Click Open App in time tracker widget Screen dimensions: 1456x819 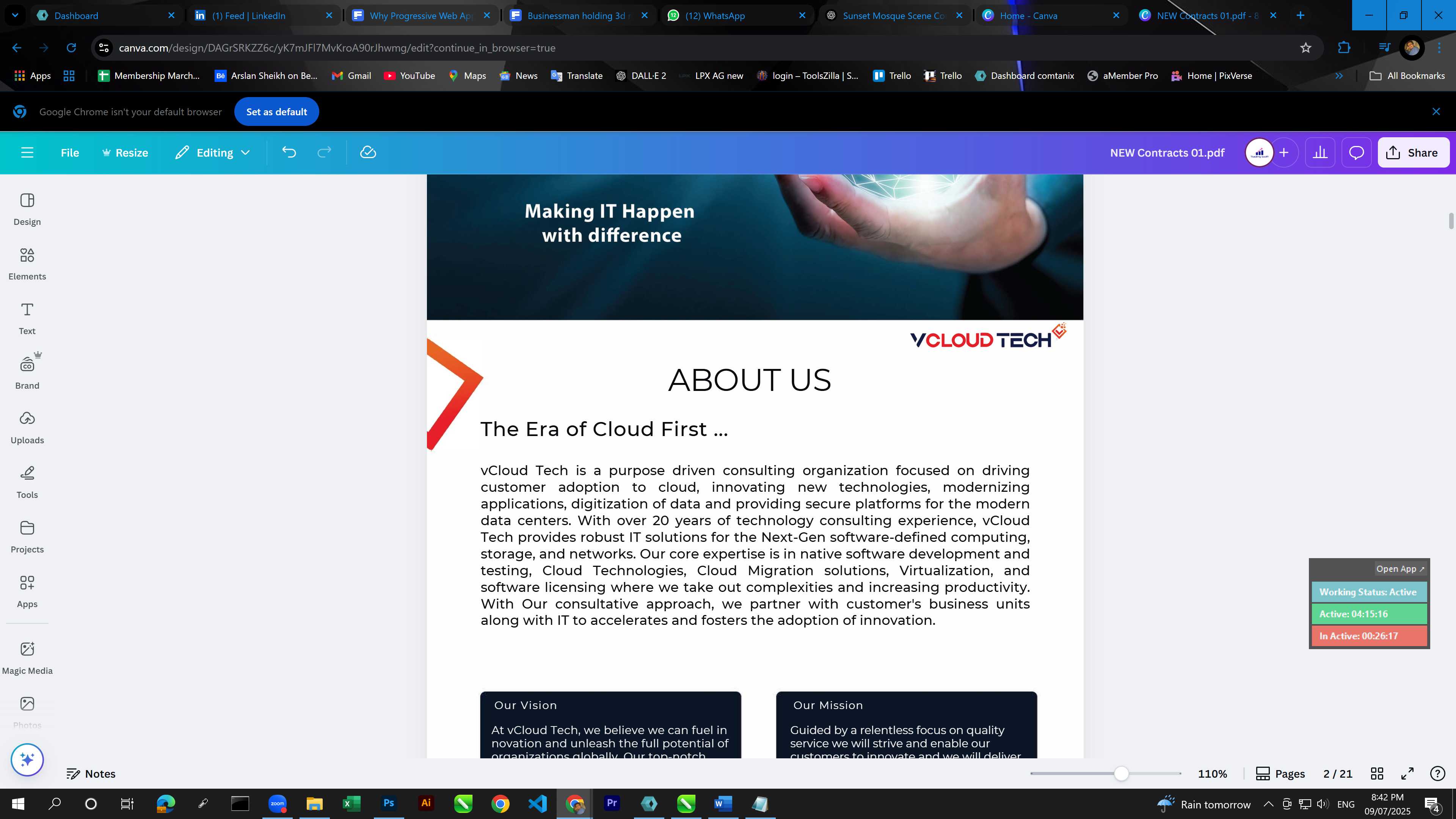(x=1400, y=569)
